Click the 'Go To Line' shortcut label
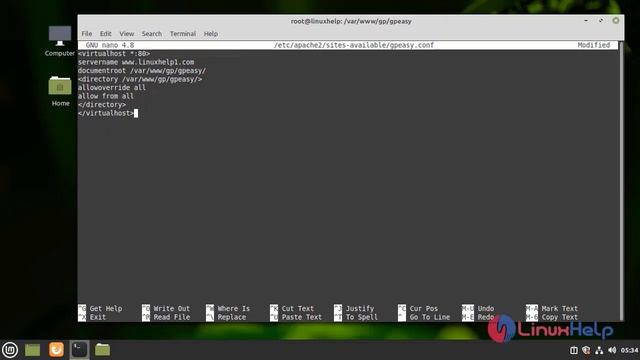The image size is (640, 360). 430,317
